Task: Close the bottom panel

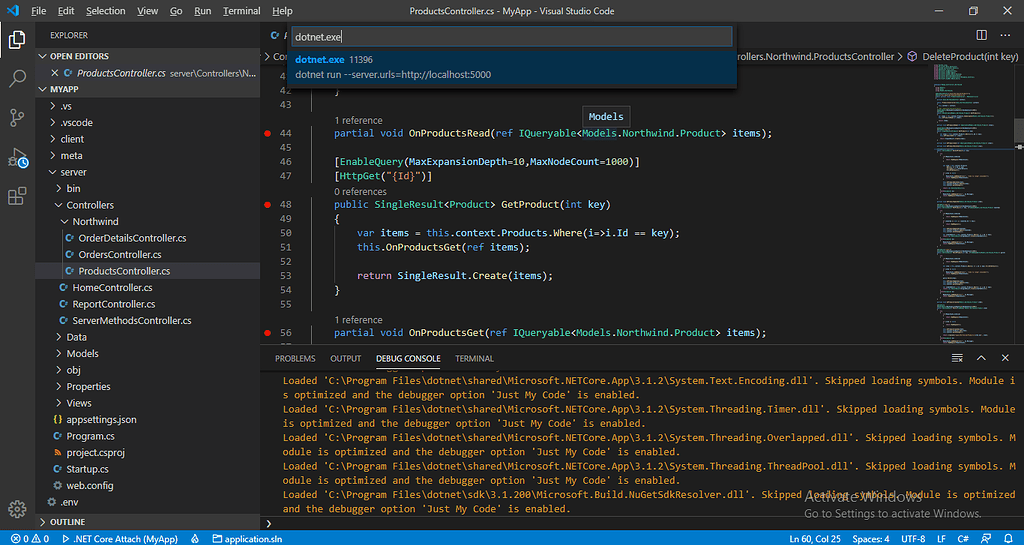Action: tap(1005, 358)
